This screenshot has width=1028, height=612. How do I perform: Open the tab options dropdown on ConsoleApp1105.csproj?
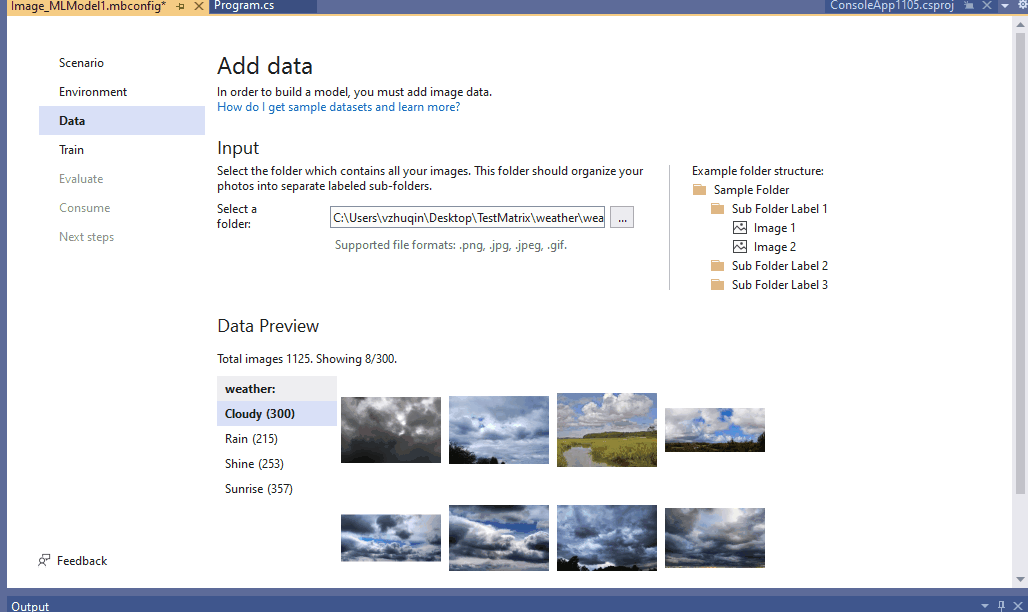[x=1004, y=5]
